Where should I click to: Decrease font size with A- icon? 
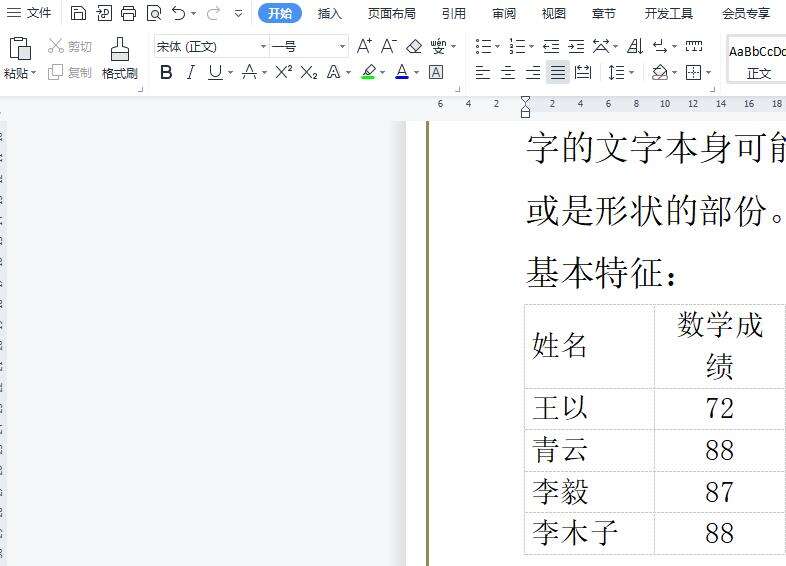[389, 47]
